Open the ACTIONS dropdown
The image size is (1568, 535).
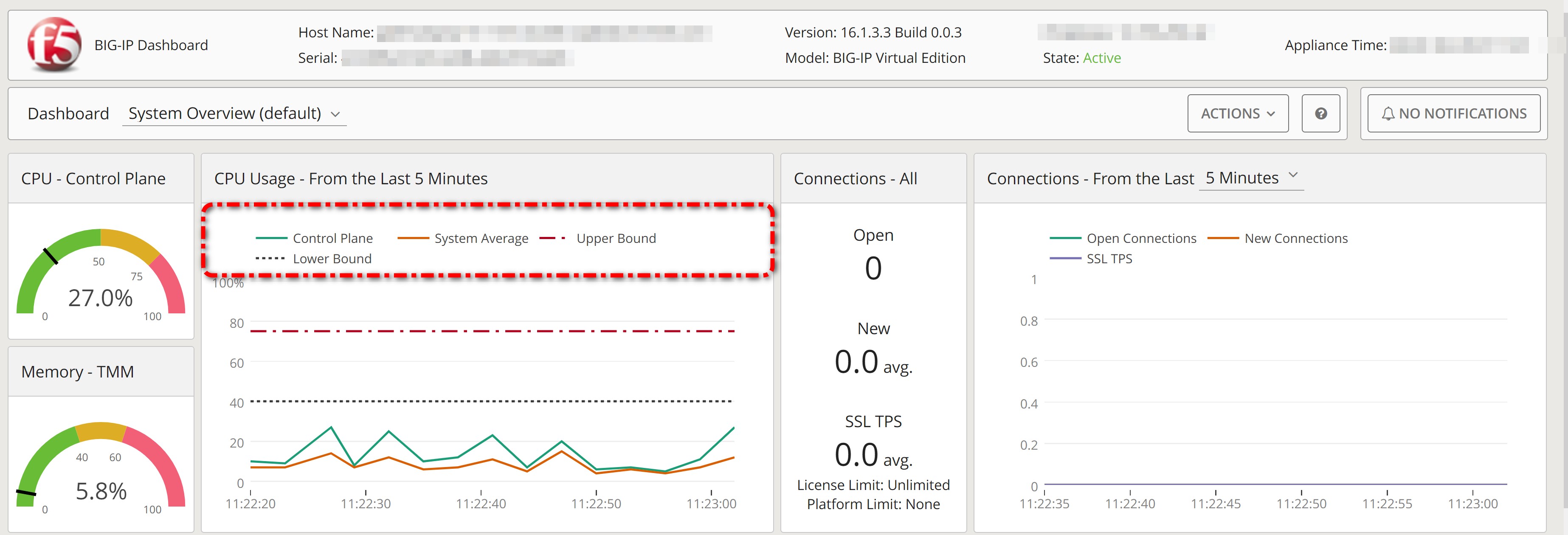tap(1238, 113)
